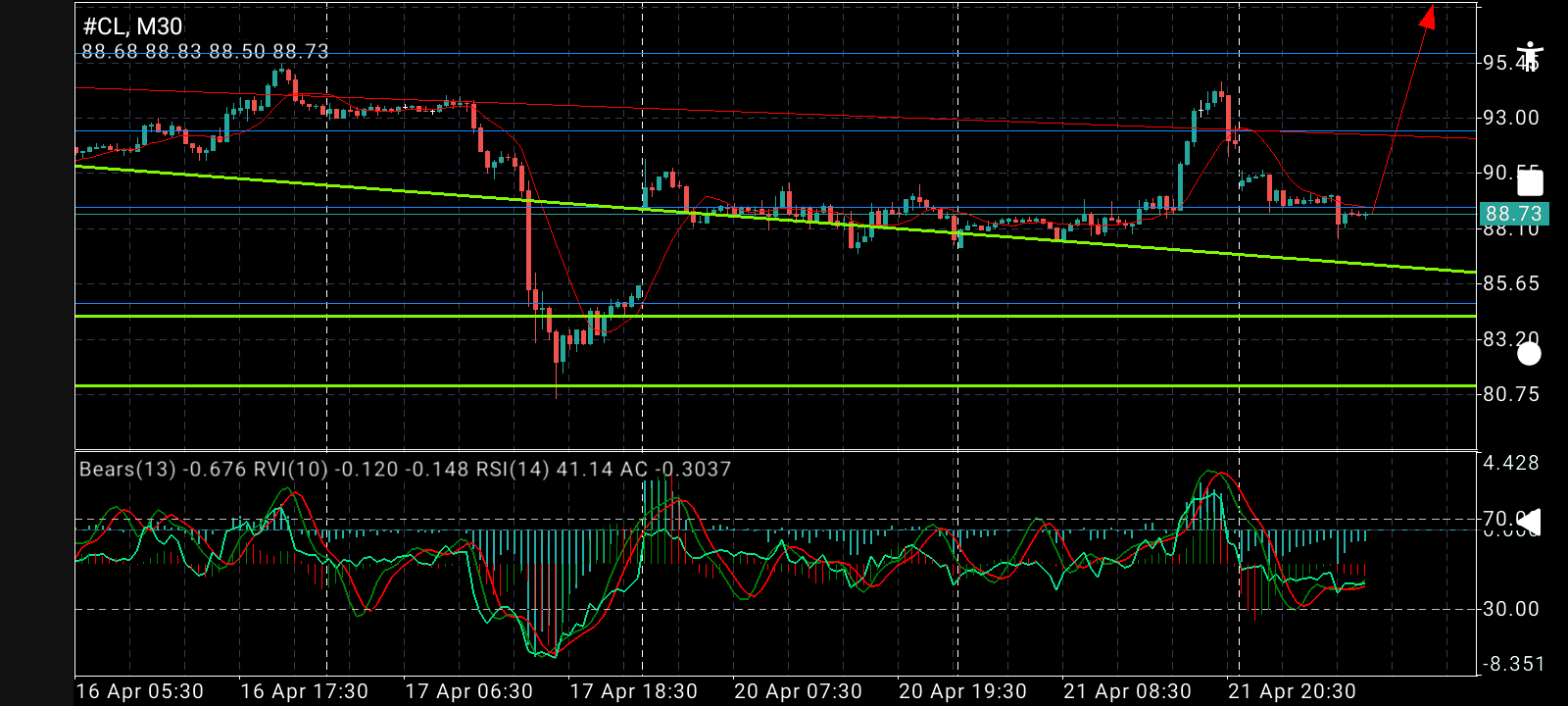Tap the 4.428 indicator scale value

coord(1510,463)
